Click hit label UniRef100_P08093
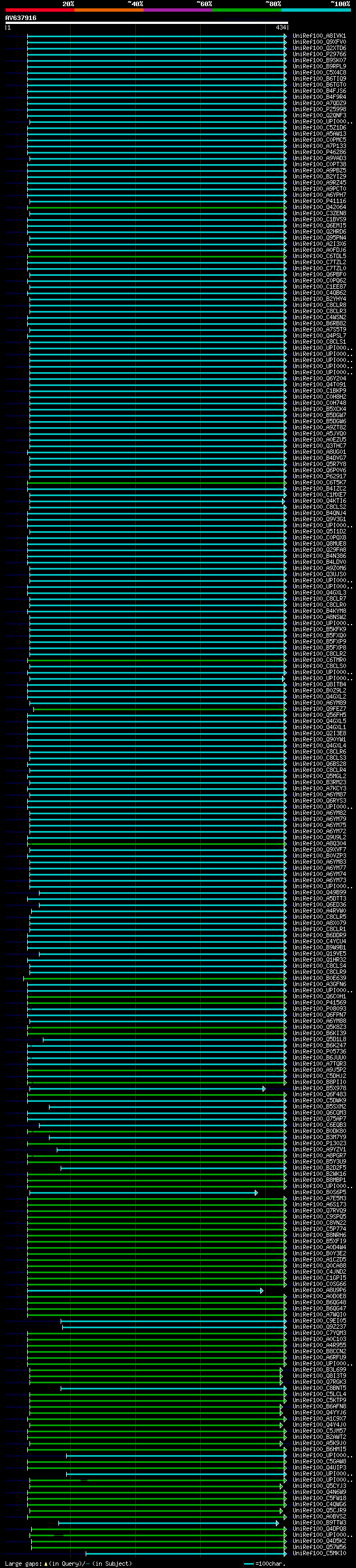 click(319, 1009)
